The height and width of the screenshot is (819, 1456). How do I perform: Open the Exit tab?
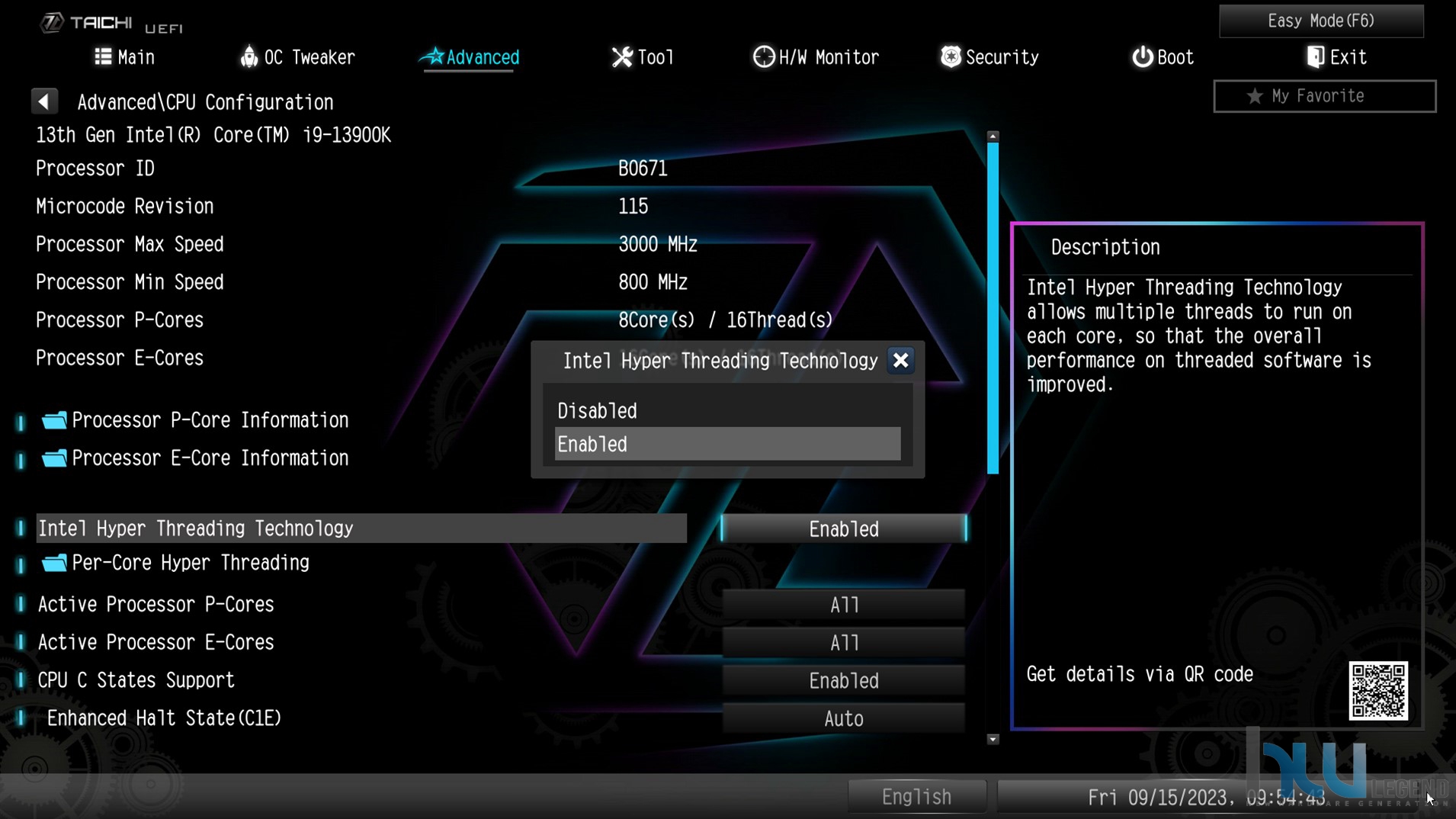[1336, 57]
